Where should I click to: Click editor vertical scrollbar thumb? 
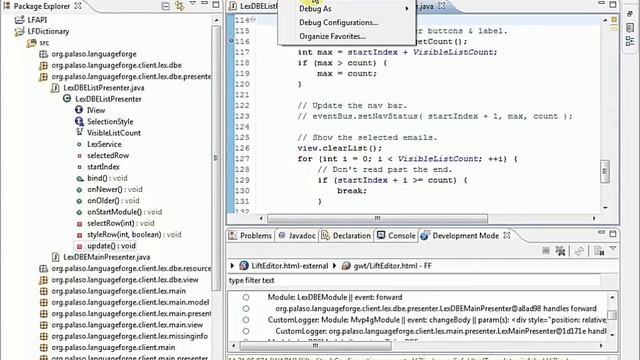(605, 171)
